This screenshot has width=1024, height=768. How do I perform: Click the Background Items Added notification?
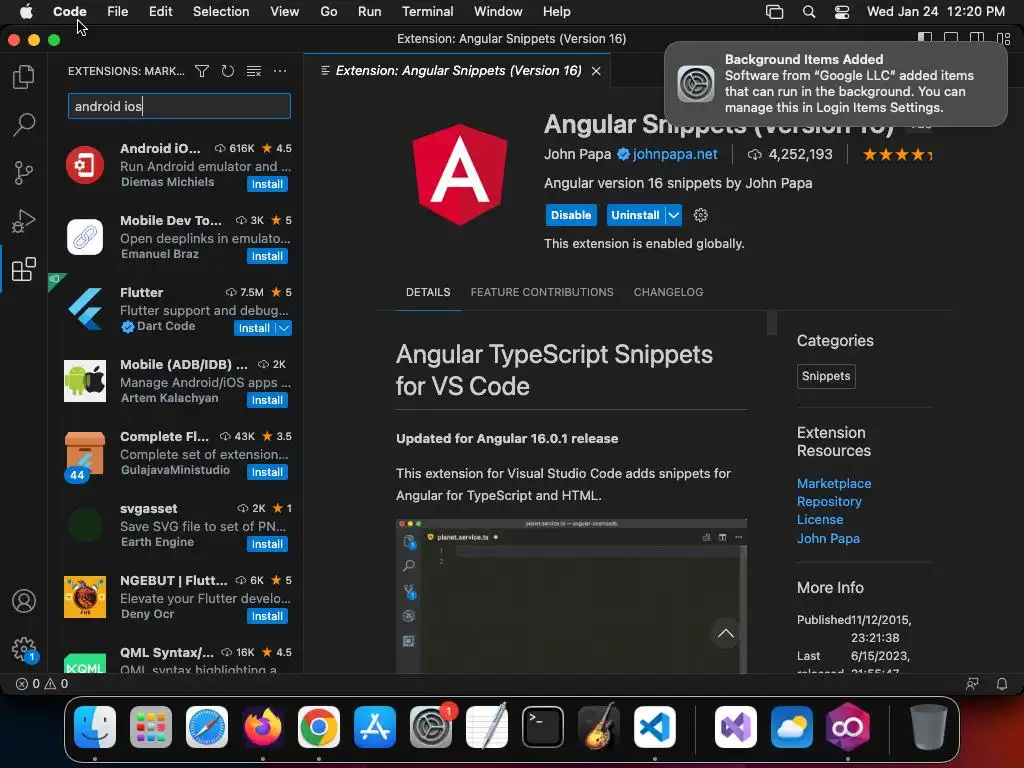[x=836, y=84]
